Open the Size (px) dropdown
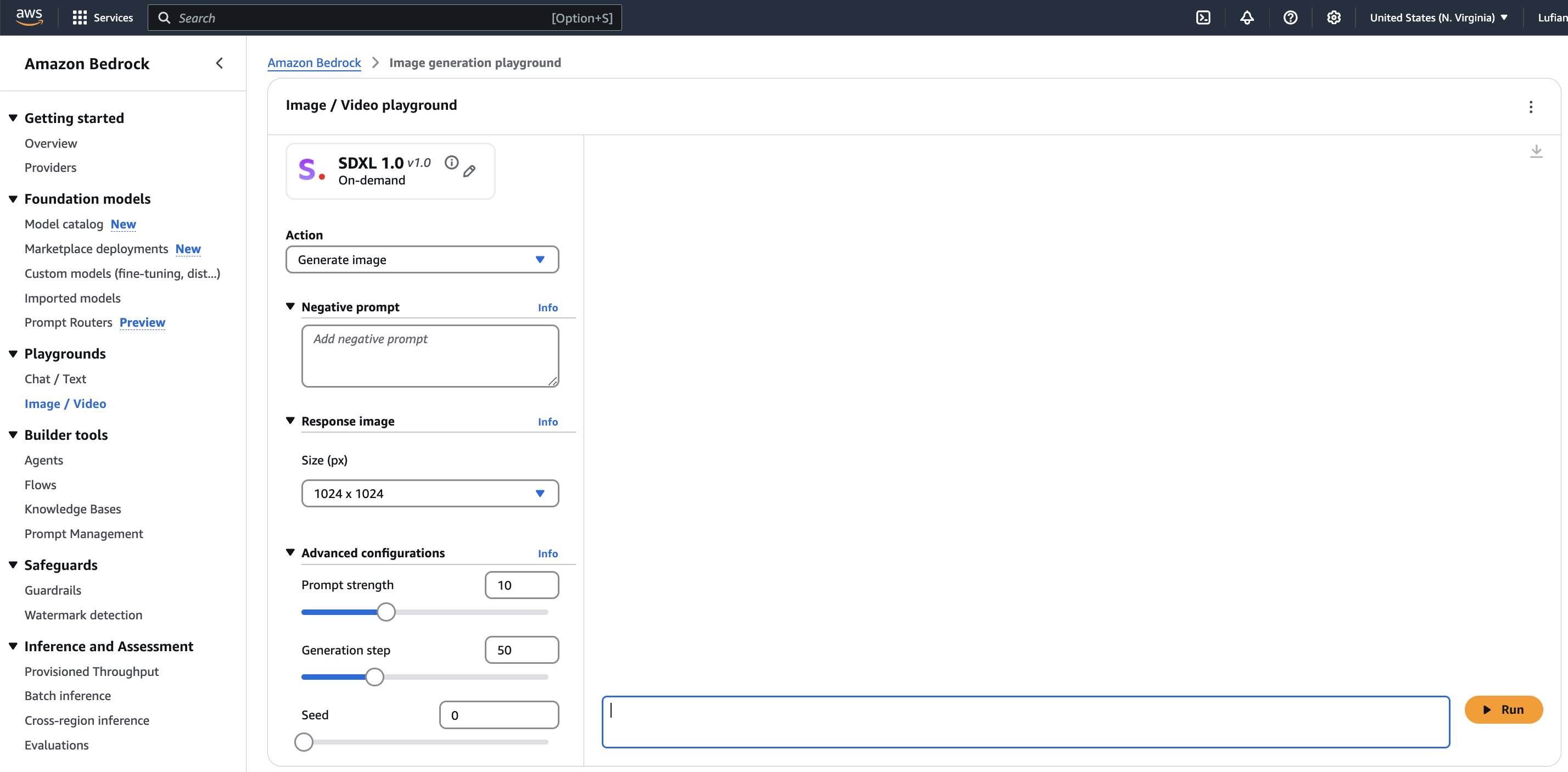Screen dimensions: 1568x772 (430, 493)
